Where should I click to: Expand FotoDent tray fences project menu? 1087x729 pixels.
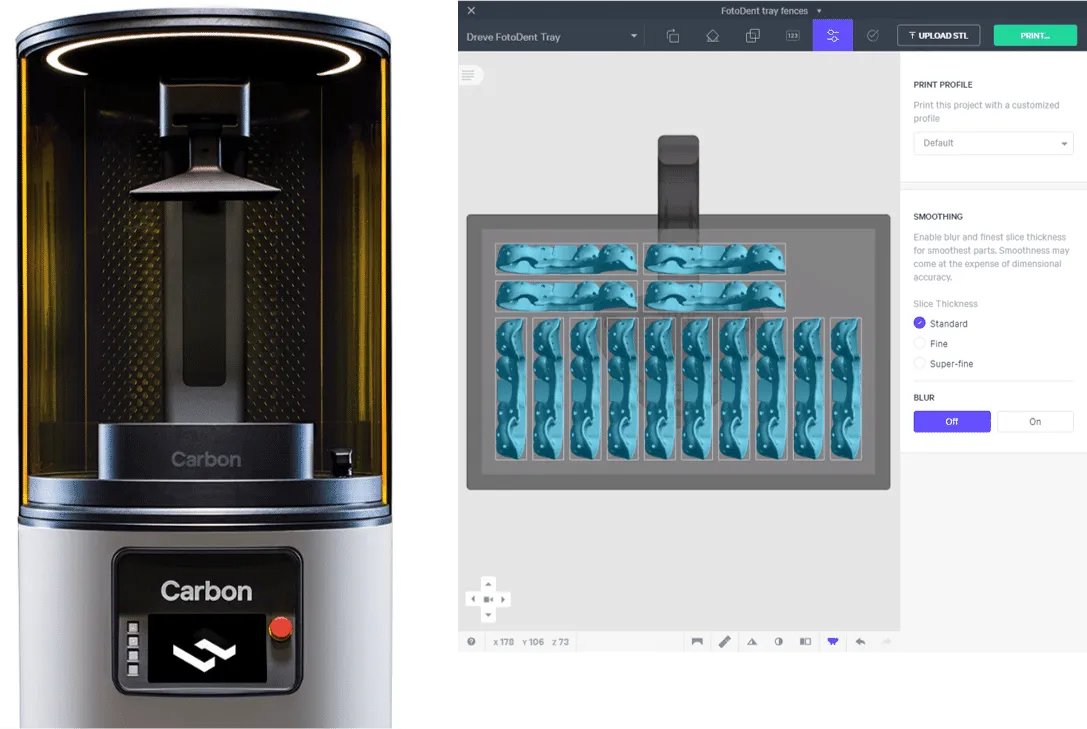[x=819, y=11]
